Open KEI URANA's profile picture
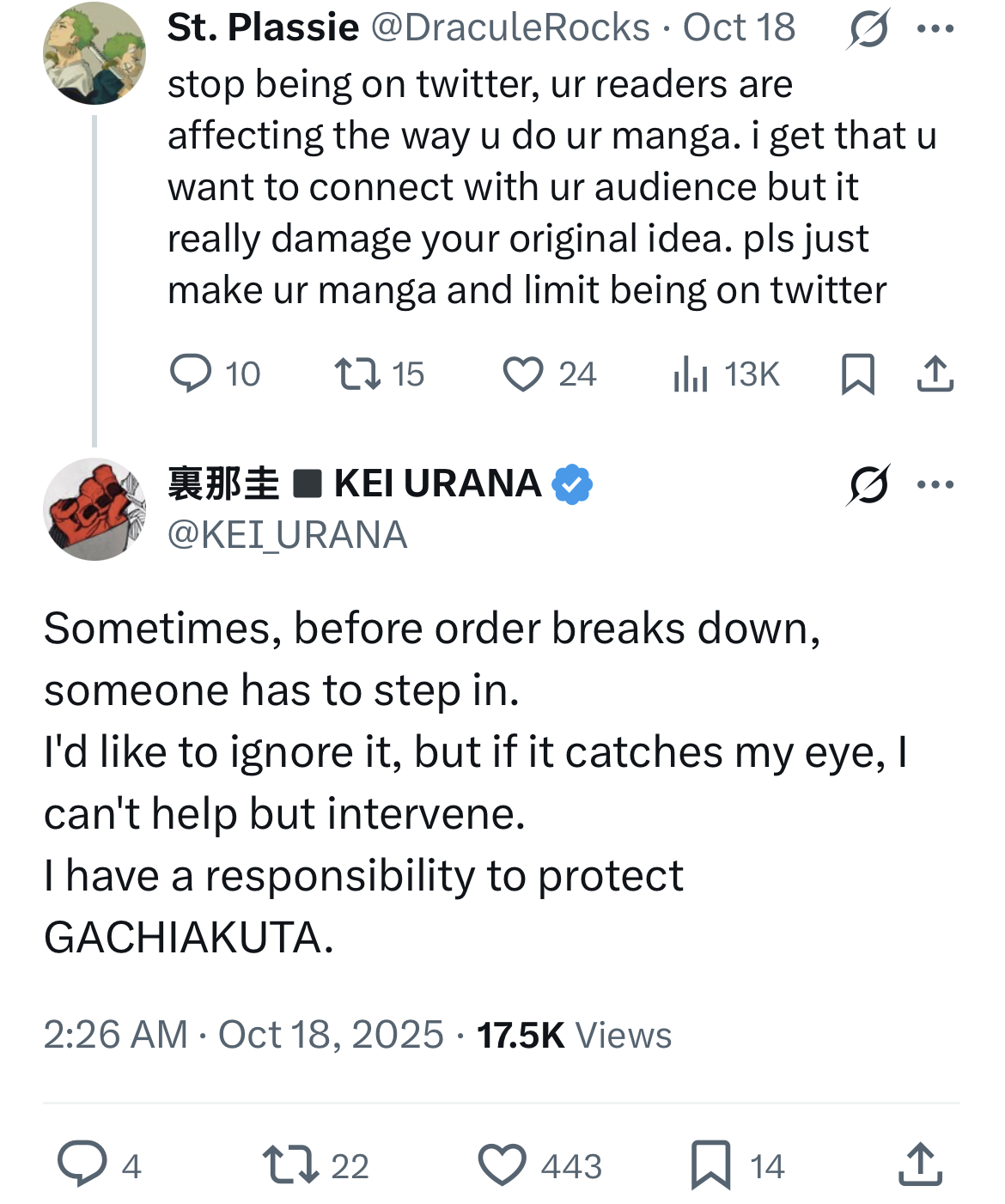 (94, 509)
